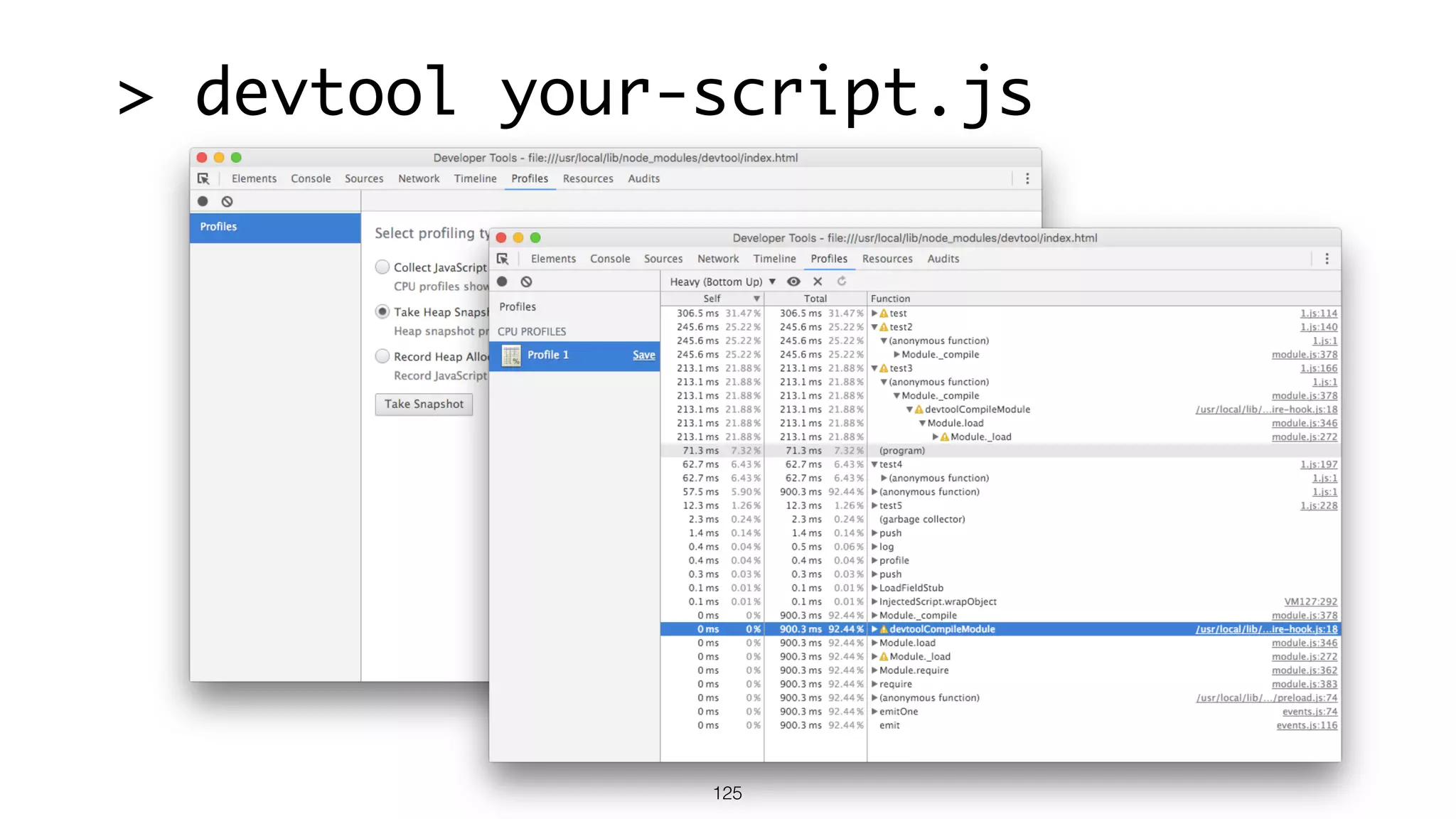Screen dimensions: 1456x819
Task: Click record button in back DevTools window
Action: pos(203,201)
